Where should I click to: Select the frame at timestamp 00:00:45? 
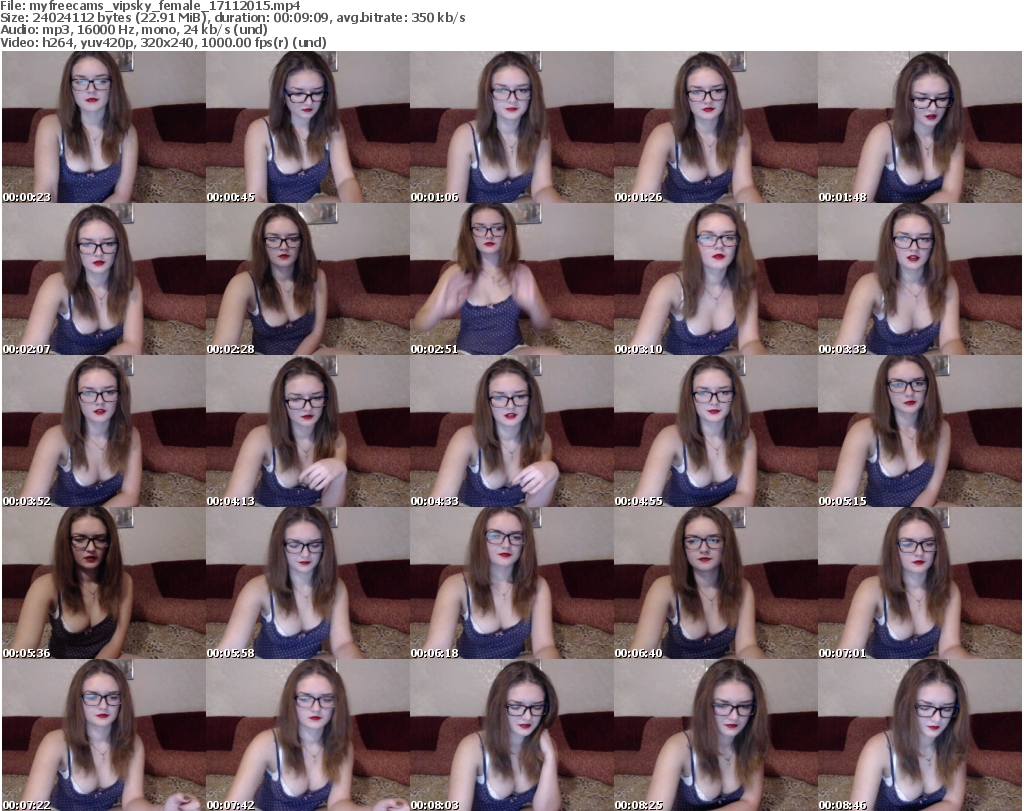point(308,127)
